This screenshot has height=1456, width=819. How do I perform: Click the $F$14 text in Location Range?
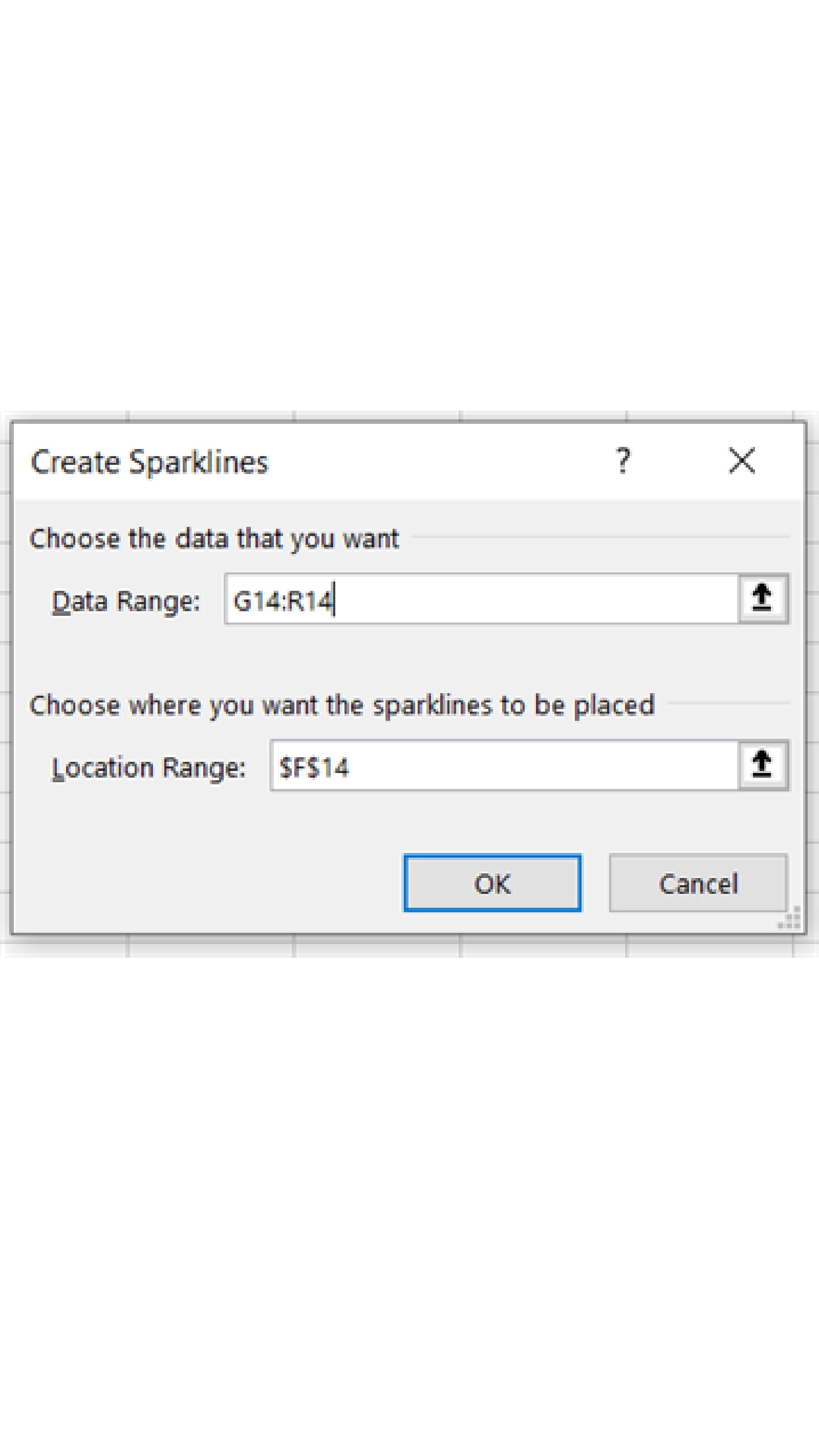coord(314,767)
